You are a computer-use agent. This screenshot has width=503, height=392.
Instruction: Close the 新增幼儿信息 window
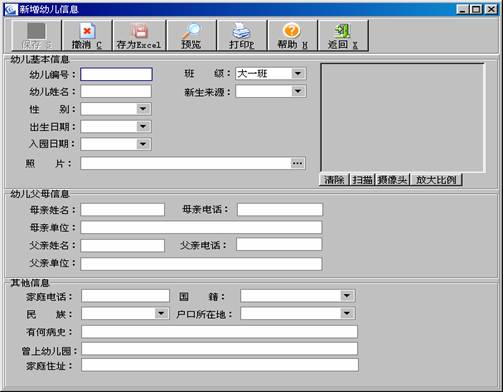(x=491, y=9)
